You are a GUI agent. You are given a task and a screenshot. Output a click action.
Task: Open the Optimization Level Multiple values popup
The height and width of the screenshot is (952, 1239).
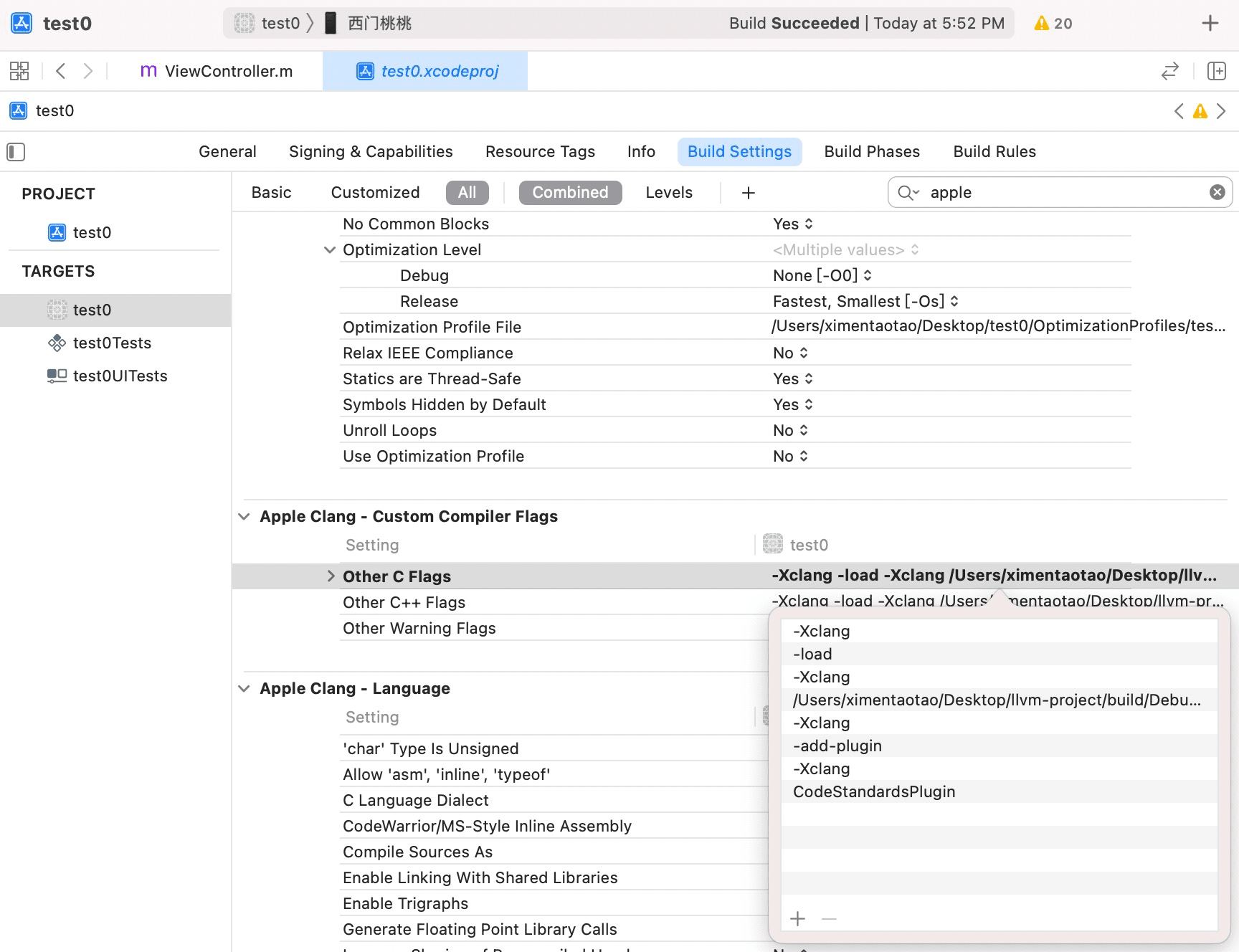(846, 249)
